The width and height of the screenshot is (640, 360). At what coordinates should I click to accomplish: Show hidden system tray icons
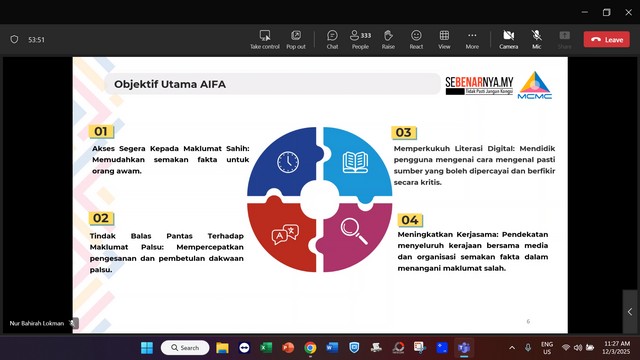[512, 348]
